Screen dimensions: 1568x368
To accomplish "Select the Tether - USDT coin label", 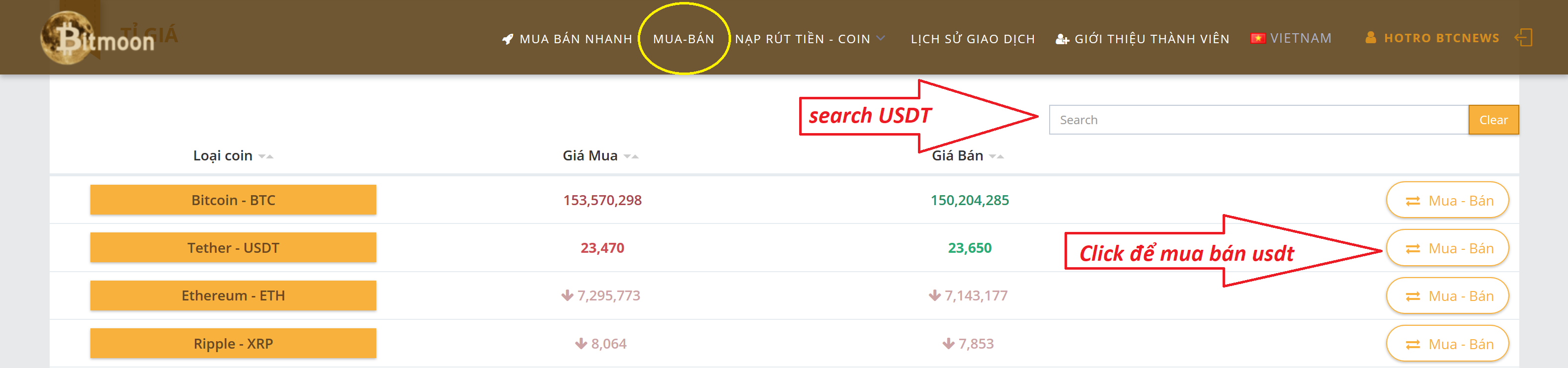I will (x=233, y=247).
